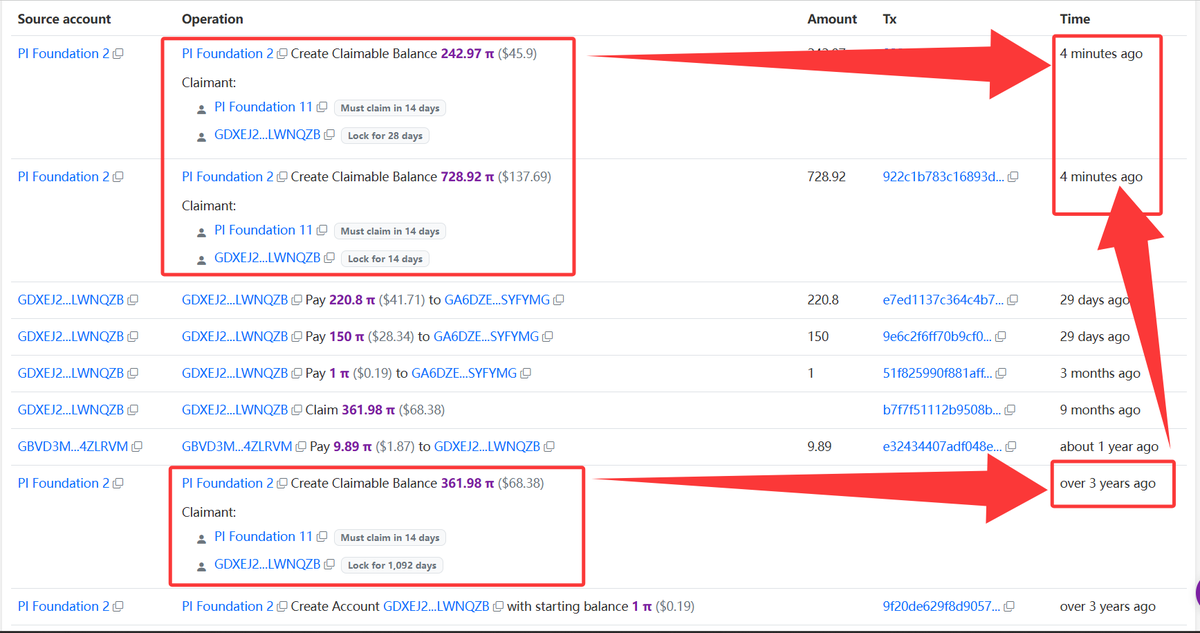Click the 'Source account' column header
This screenshot has height=633, width=1200.
(65, 19)
